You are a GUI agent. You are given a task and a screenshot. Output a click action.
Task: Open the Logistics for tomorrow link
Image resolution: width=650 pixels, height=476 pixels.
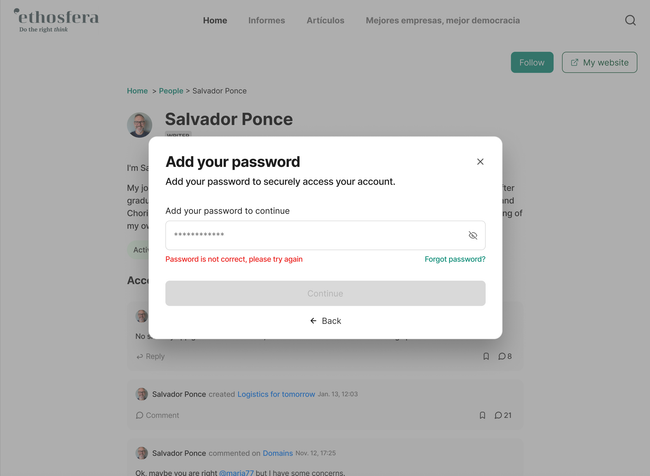click(276, 394)
